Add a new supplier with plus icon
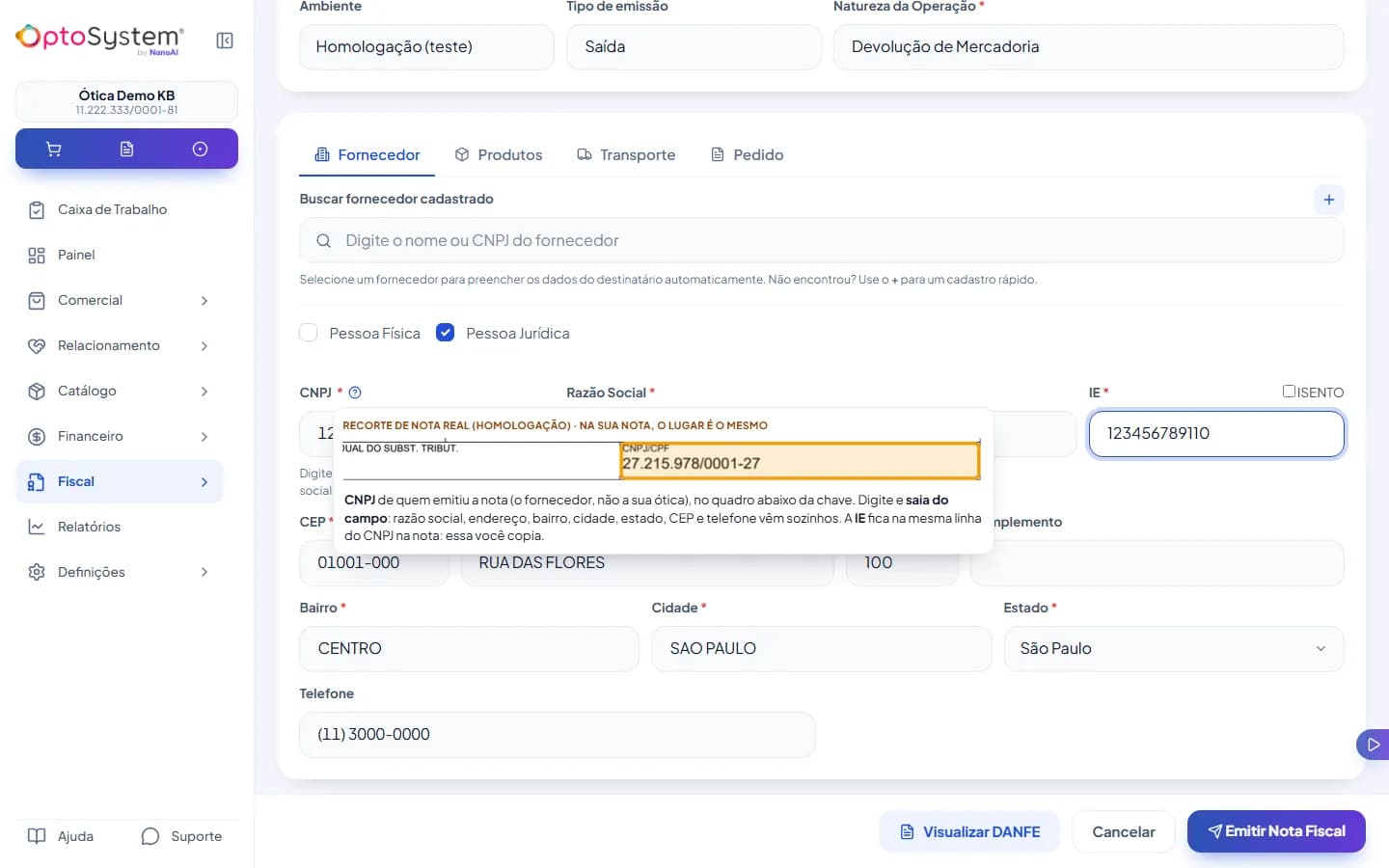This screenshot has width=1389, height=868. click(1329, 200)
